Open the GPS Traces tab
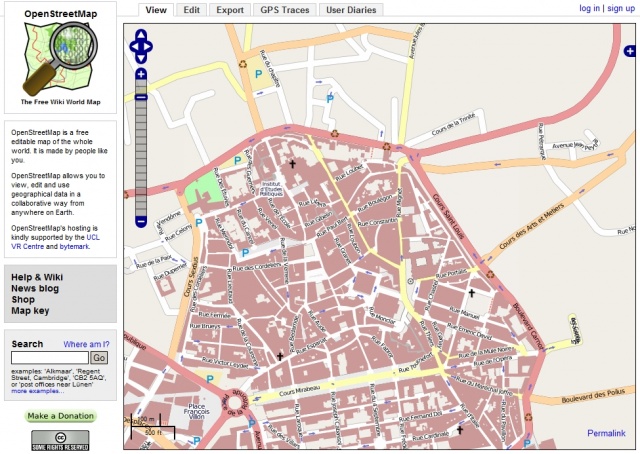 pos(284,10)
